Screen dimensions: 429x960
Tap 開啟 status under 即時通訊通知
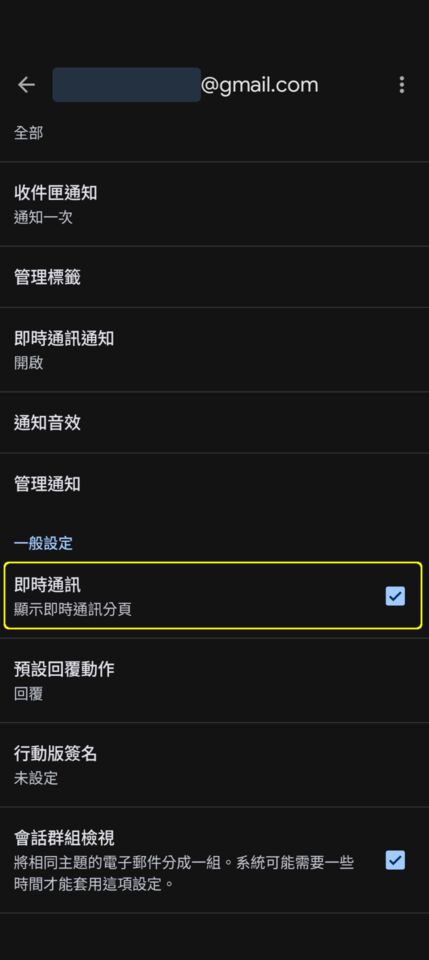tap(29, 363)
